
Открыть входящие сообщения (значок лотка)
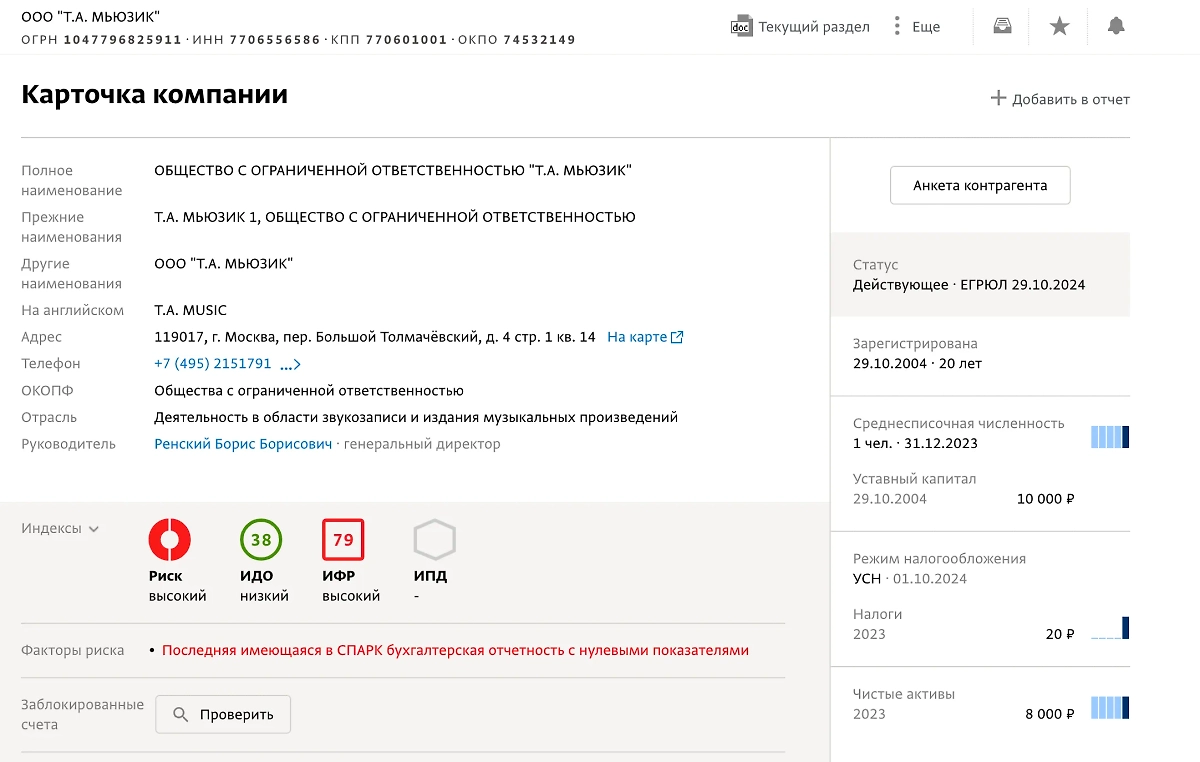pos(1001,26)
